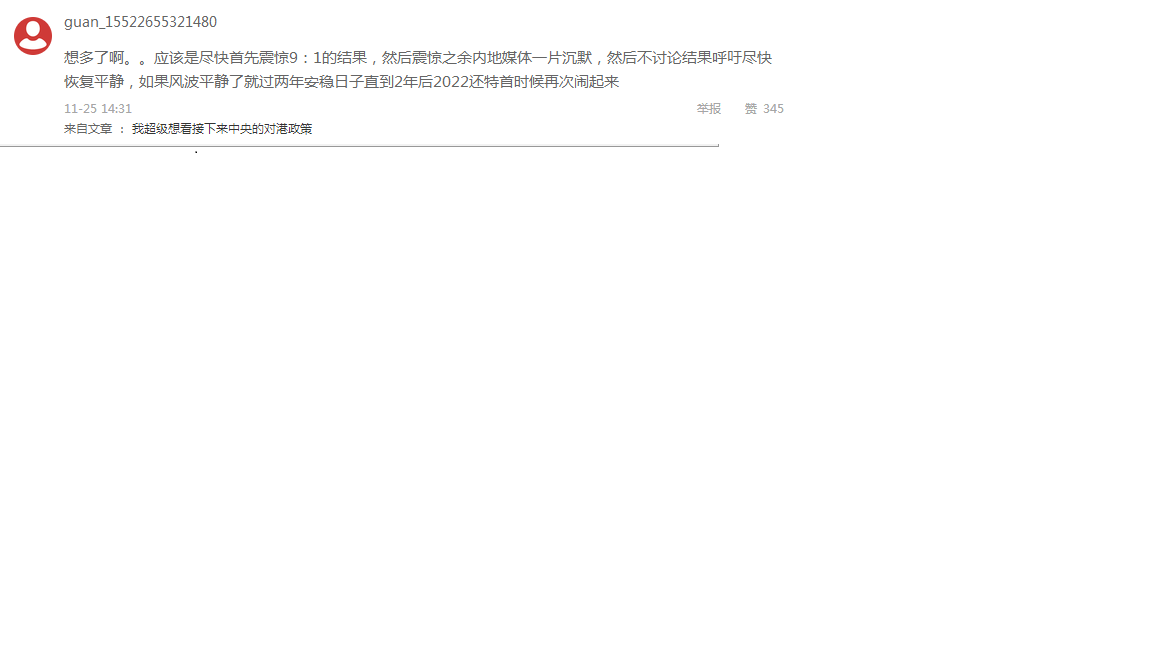Click comment line starting 恢复平静

[342, 82]
